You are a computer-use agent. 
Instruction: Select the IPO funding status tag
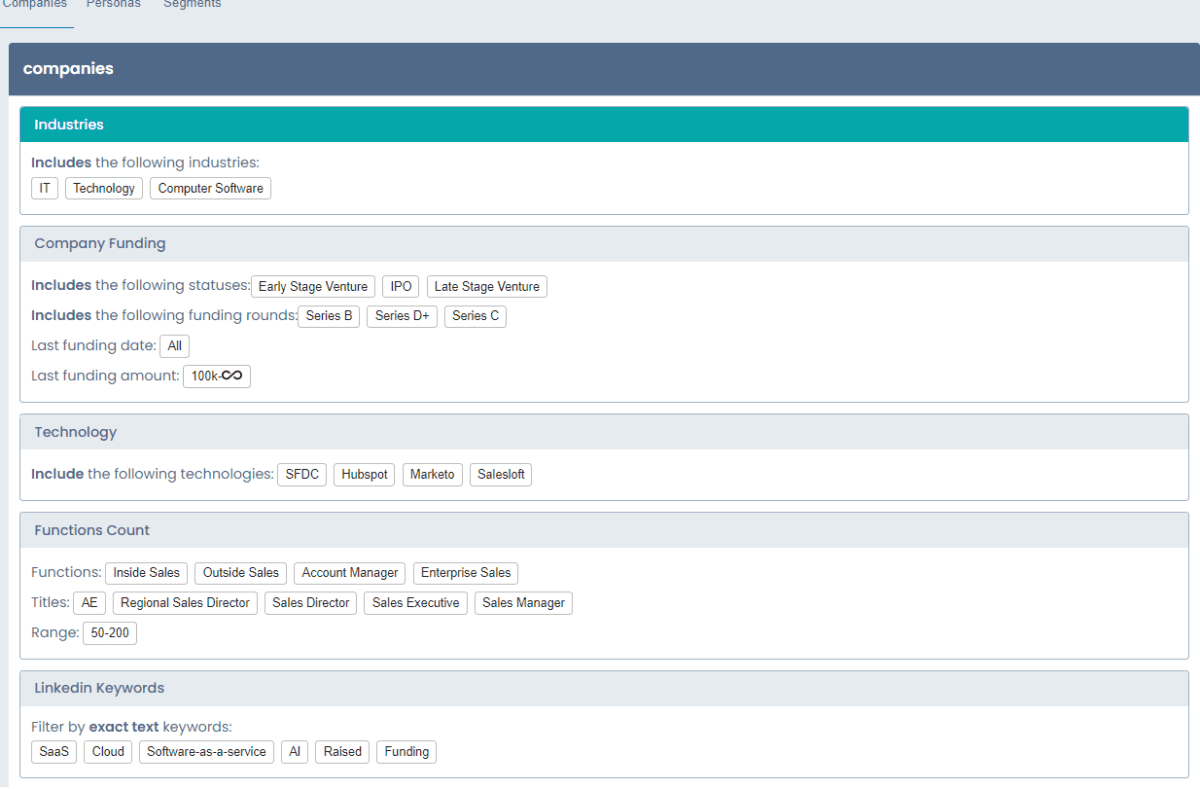coord(401,287)
